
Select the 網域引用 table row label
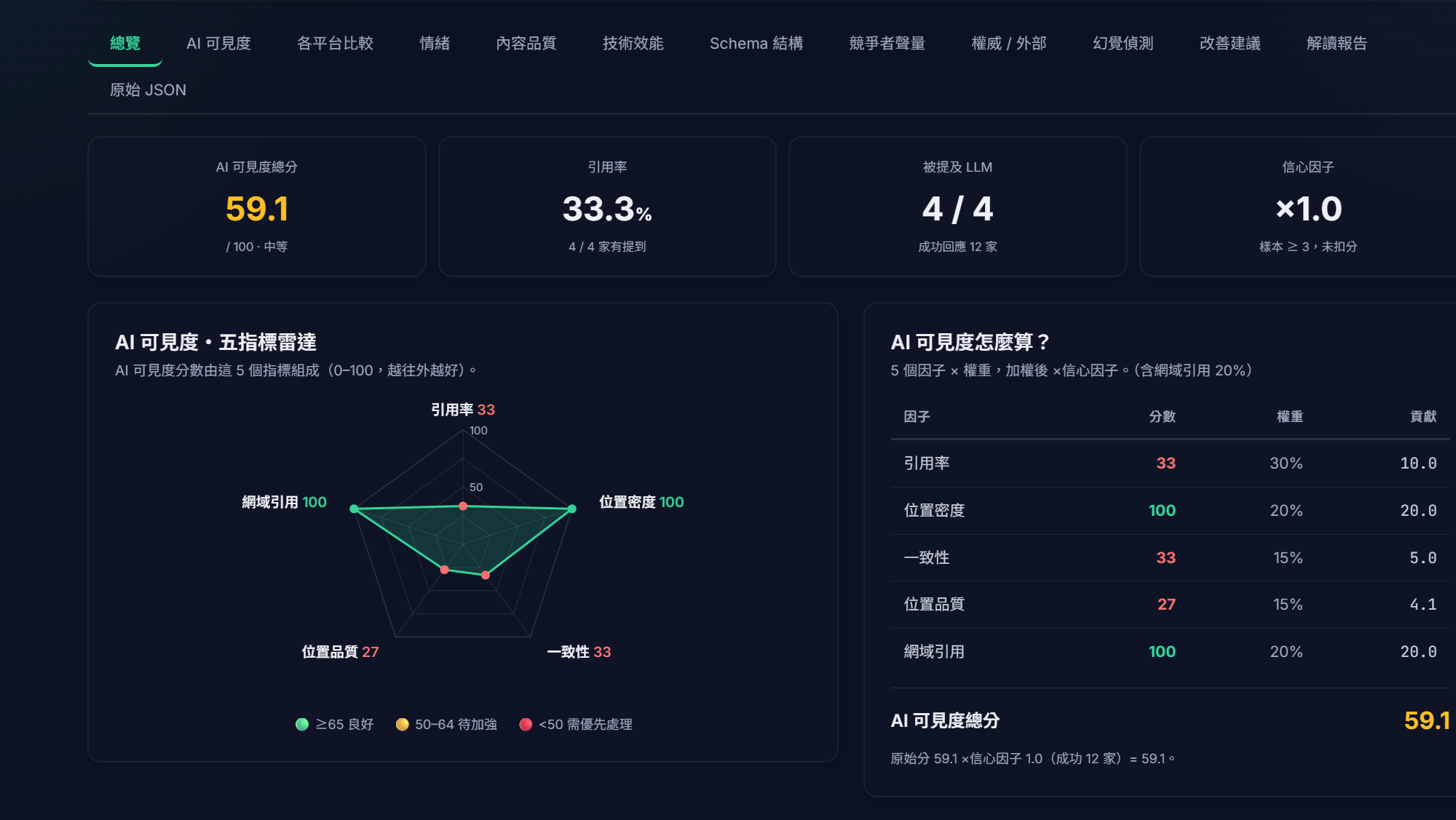pos(934,652)
